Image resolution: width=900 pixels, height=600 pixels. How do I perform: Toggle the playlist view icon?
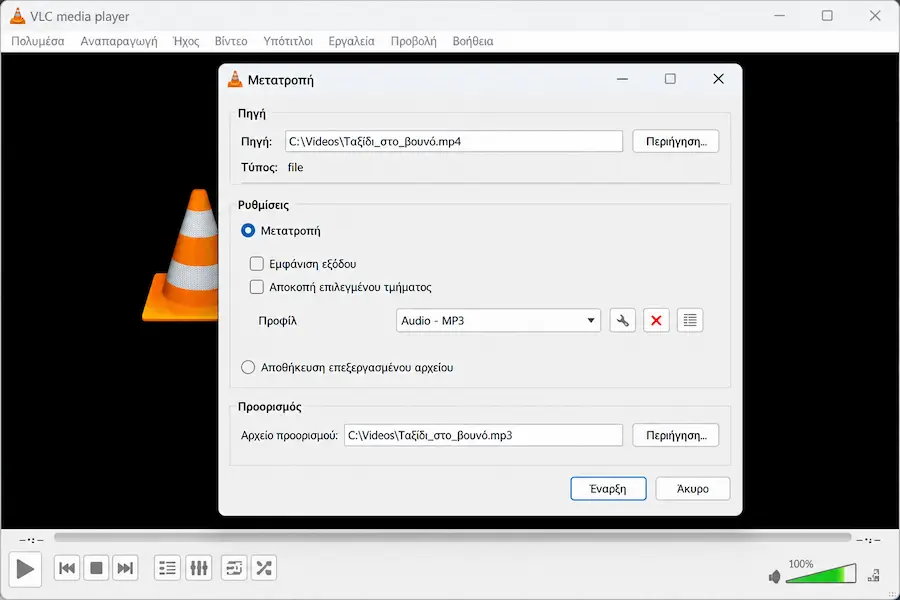(x=168, y=568)
